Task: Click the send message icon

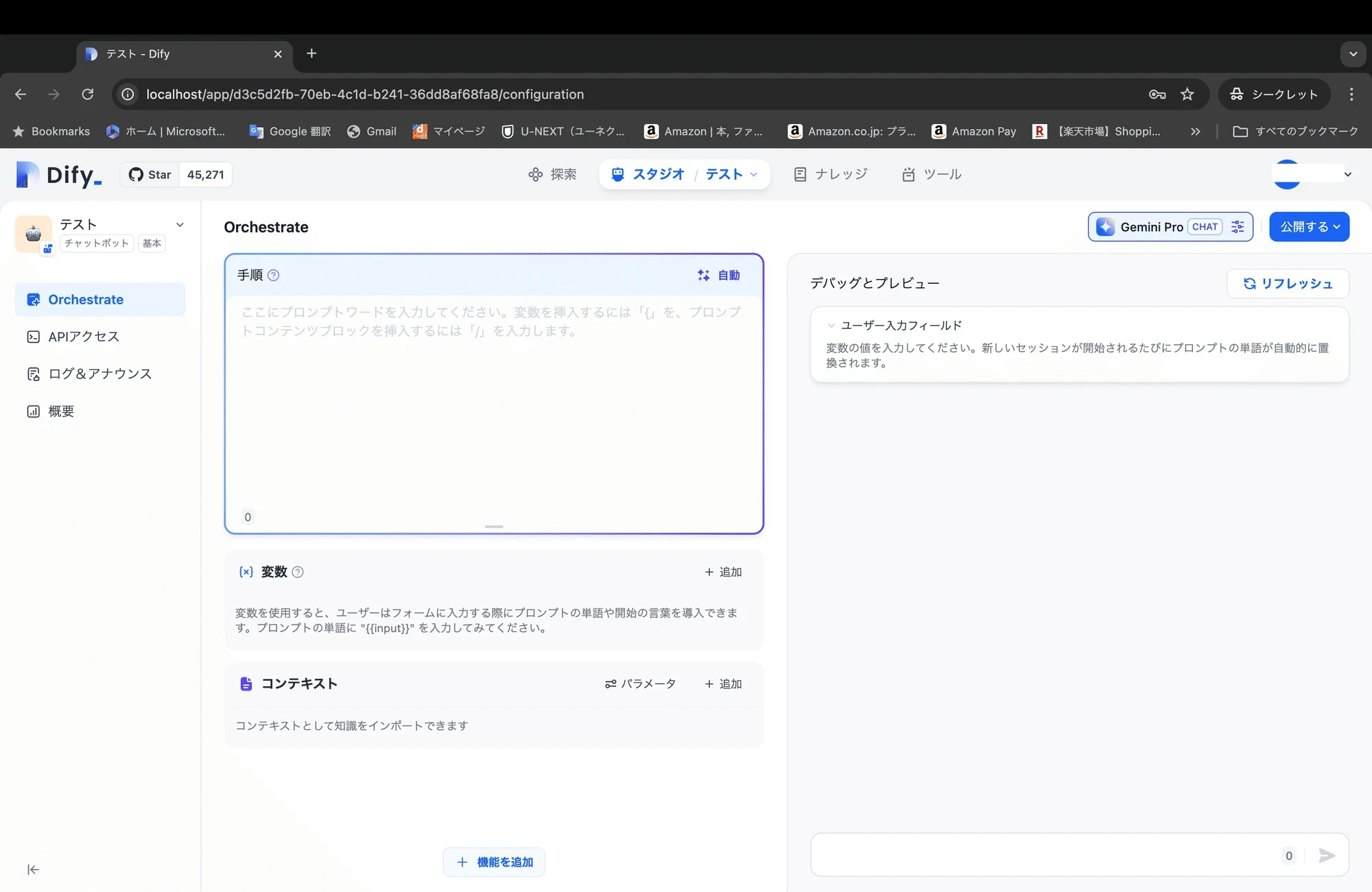Action: [1325, 855]
